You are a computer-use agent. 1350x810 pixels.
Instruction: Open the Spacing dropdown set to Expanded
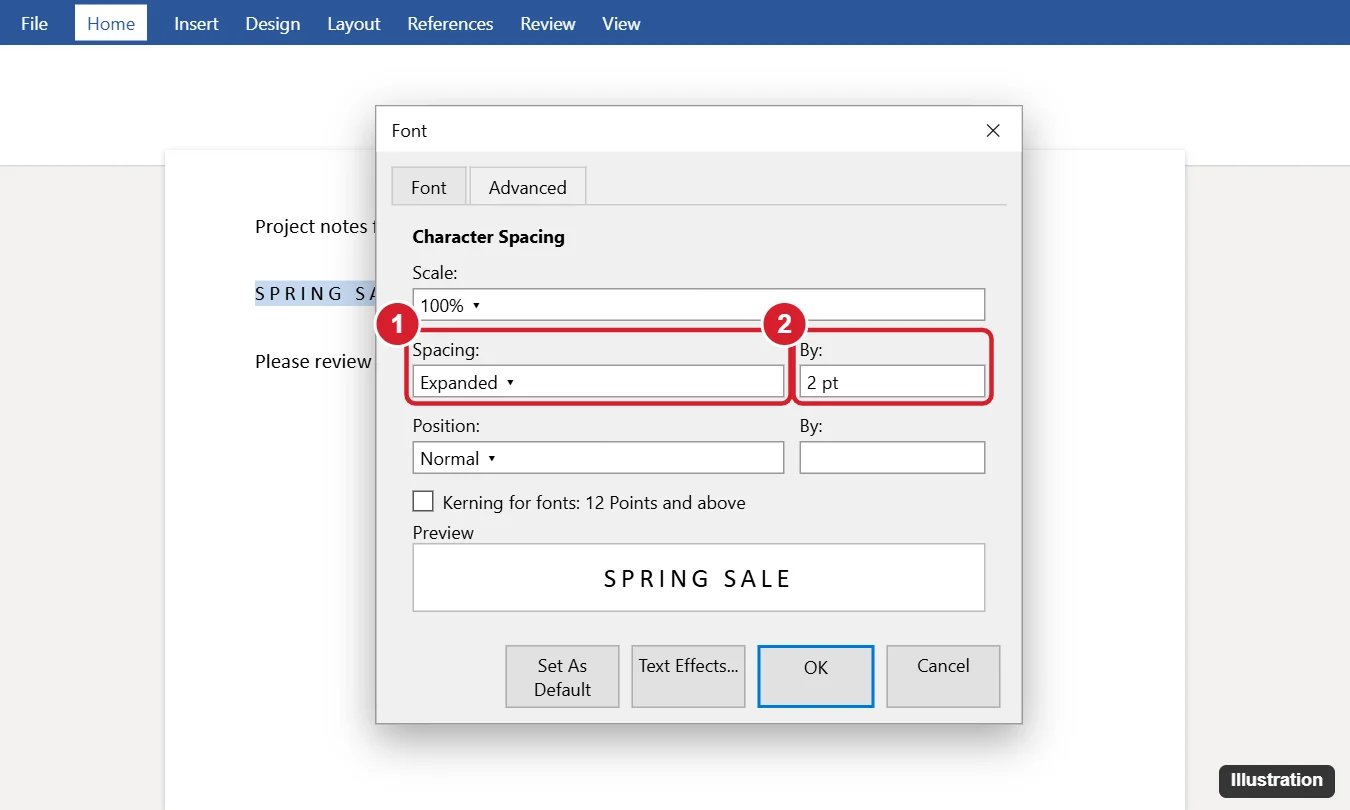[598, 382]
